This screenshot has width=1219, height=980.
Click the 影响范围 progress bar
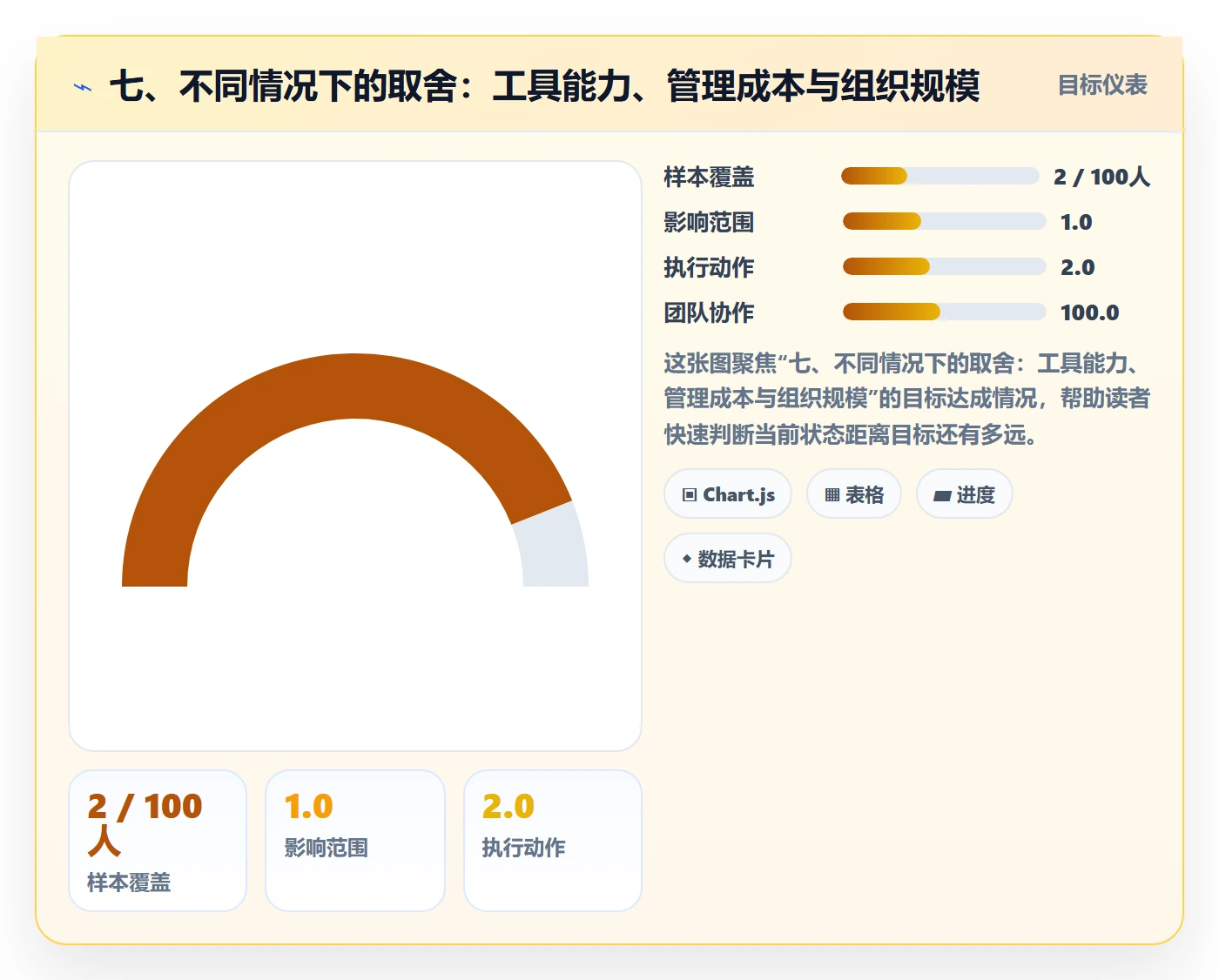point(944,221)
